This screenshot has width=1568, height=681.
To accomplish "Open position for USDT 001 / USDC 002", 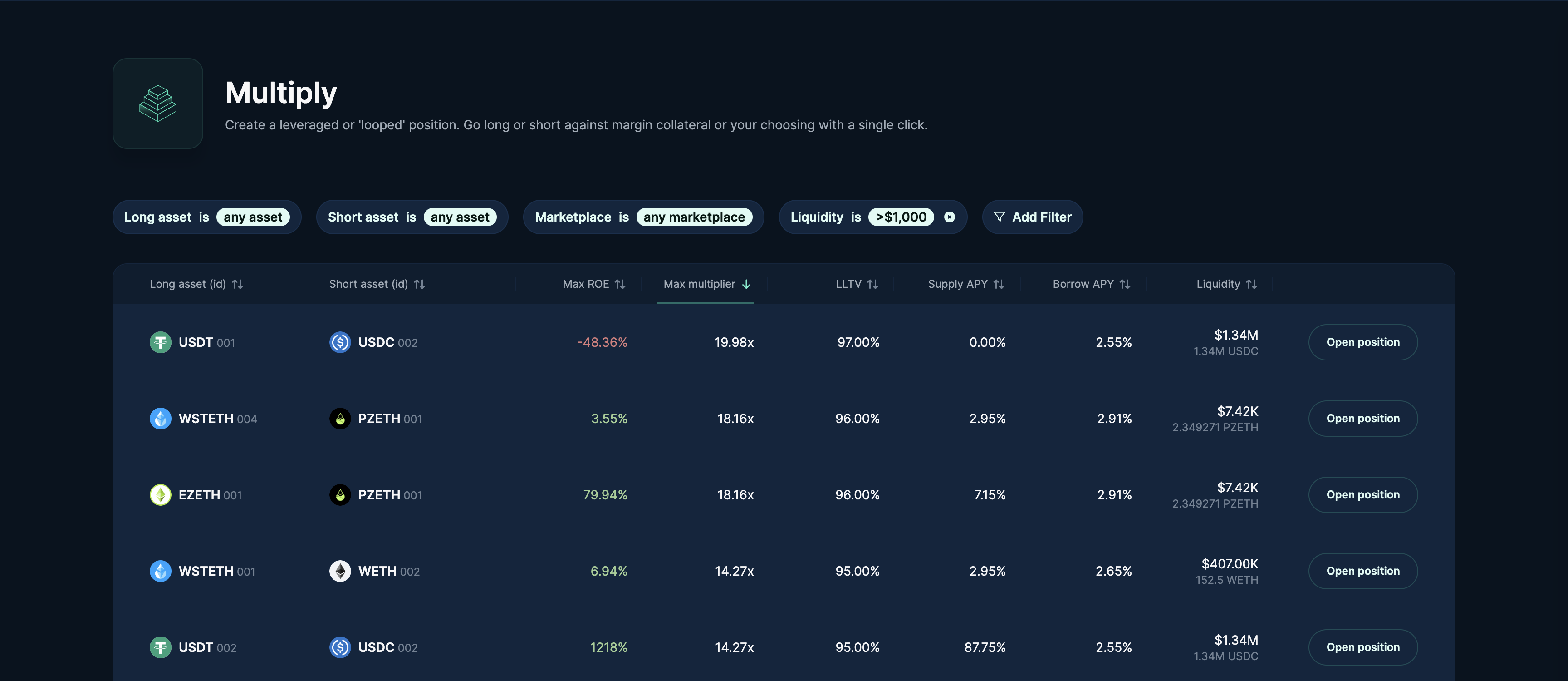I will point(1362,342).
